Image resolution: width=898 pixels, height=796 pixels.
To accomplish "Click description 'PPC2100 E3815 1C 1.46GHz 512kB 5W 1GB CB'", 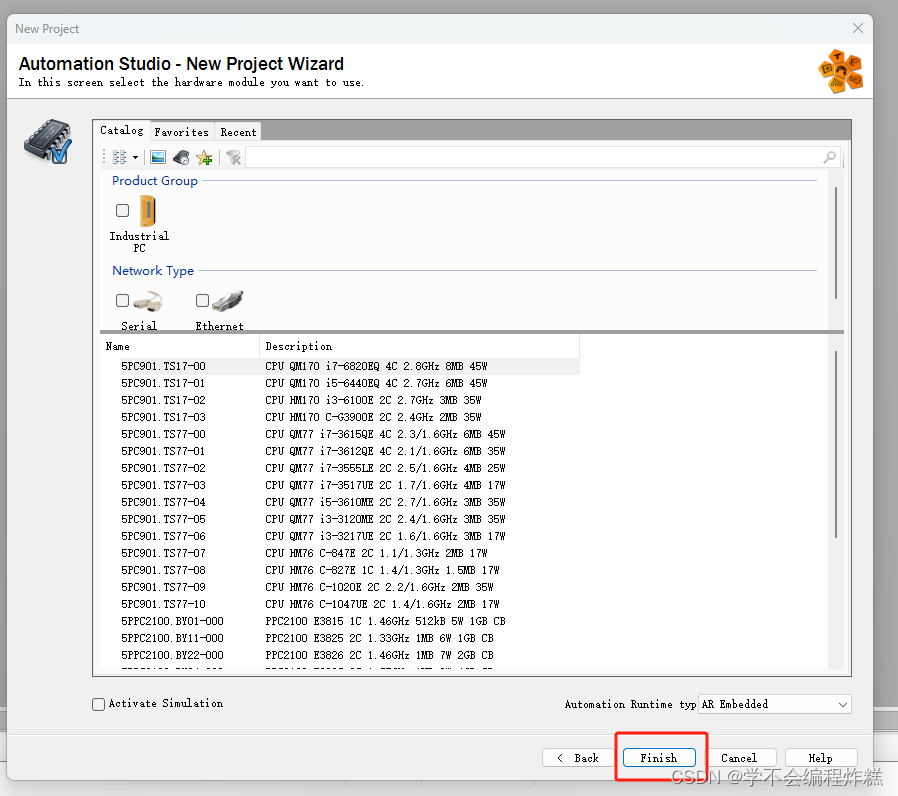I will pos(385,621).
